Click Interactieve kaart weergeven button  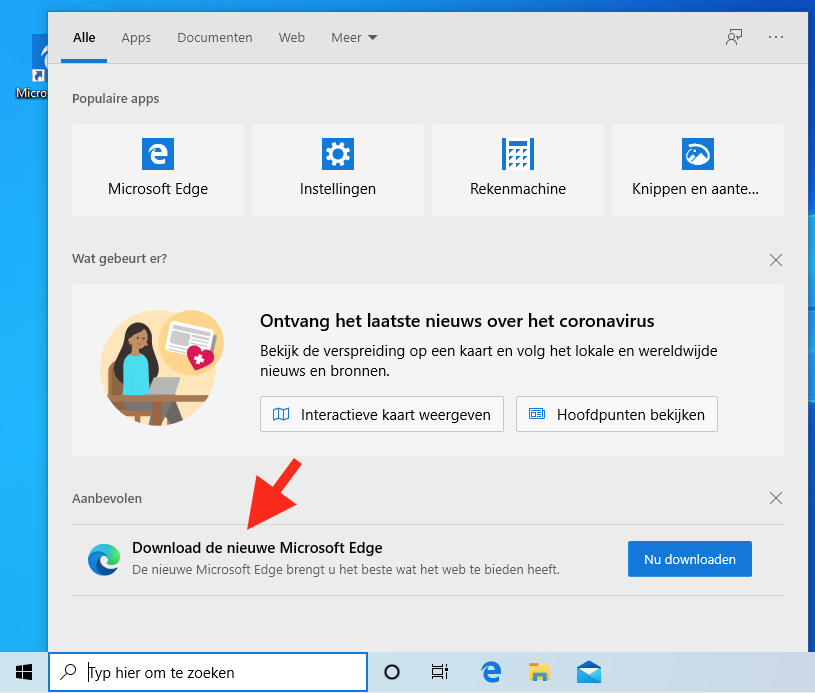tap(381, 414)
